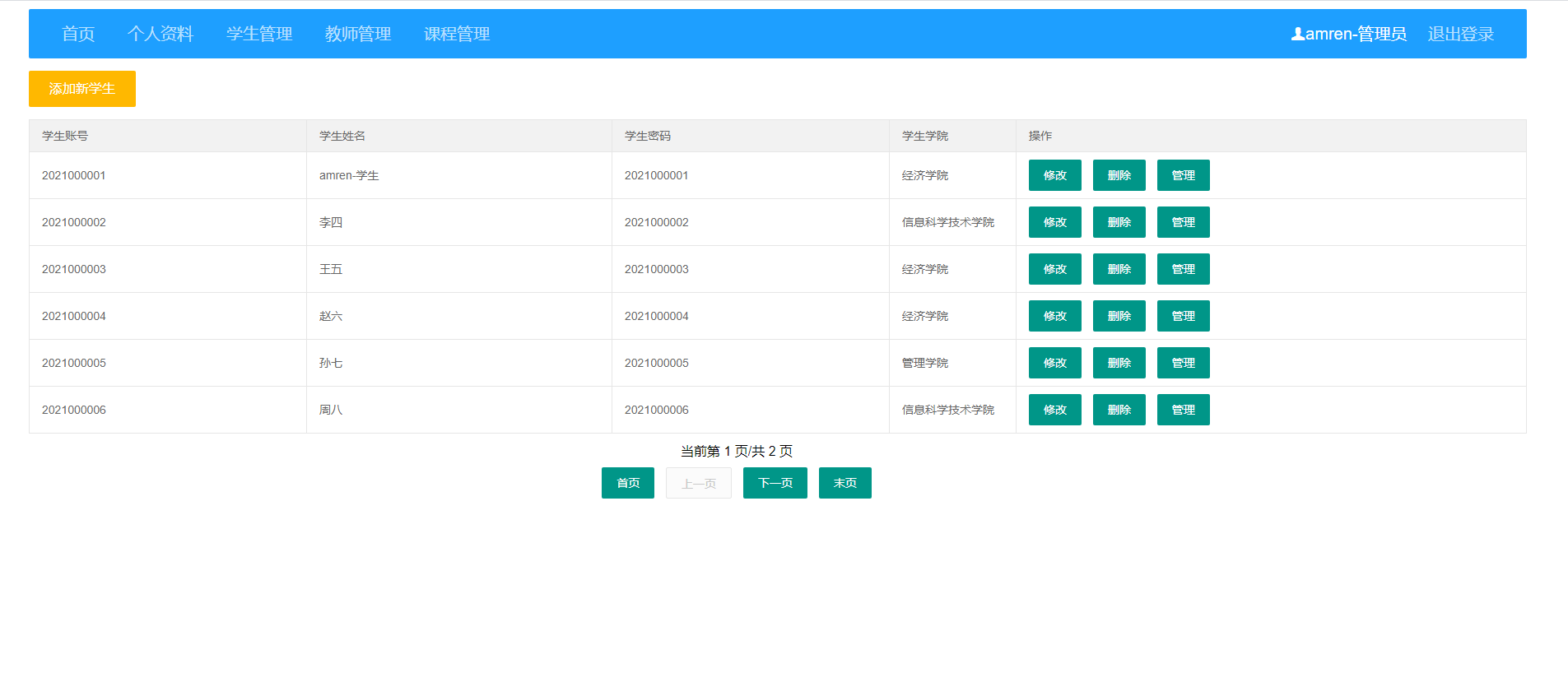Screen dimensions: 1568x696
Task: Click 管理 for student 周八
Action: coord(1184,410)
